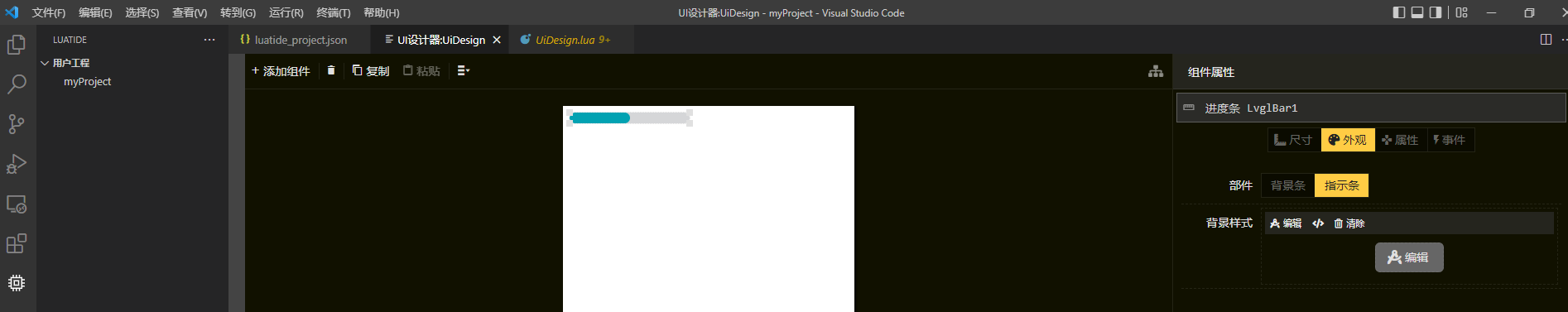Switch to the 外观 appearance tab
This screenshot has height=312, width=1568.
click(x=1348, y=140)
